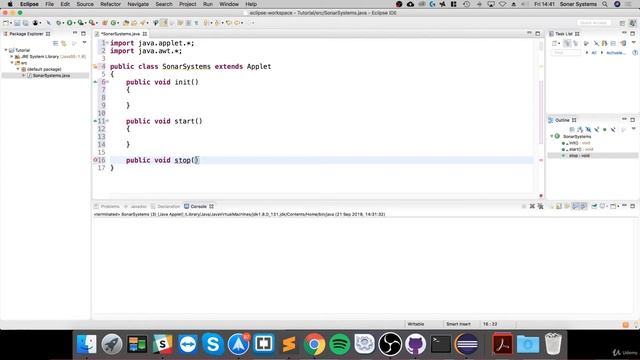Select the Java perspective icon
This screenshot has height=360, width=640.
point(632,23)
